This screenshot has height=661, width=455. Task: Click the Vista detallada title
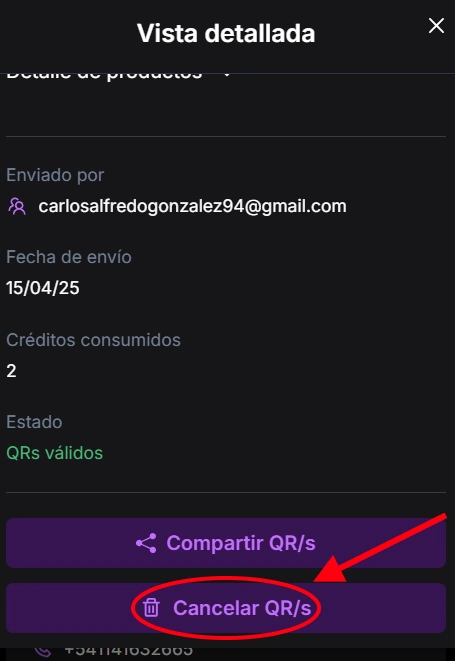point(226,33)
